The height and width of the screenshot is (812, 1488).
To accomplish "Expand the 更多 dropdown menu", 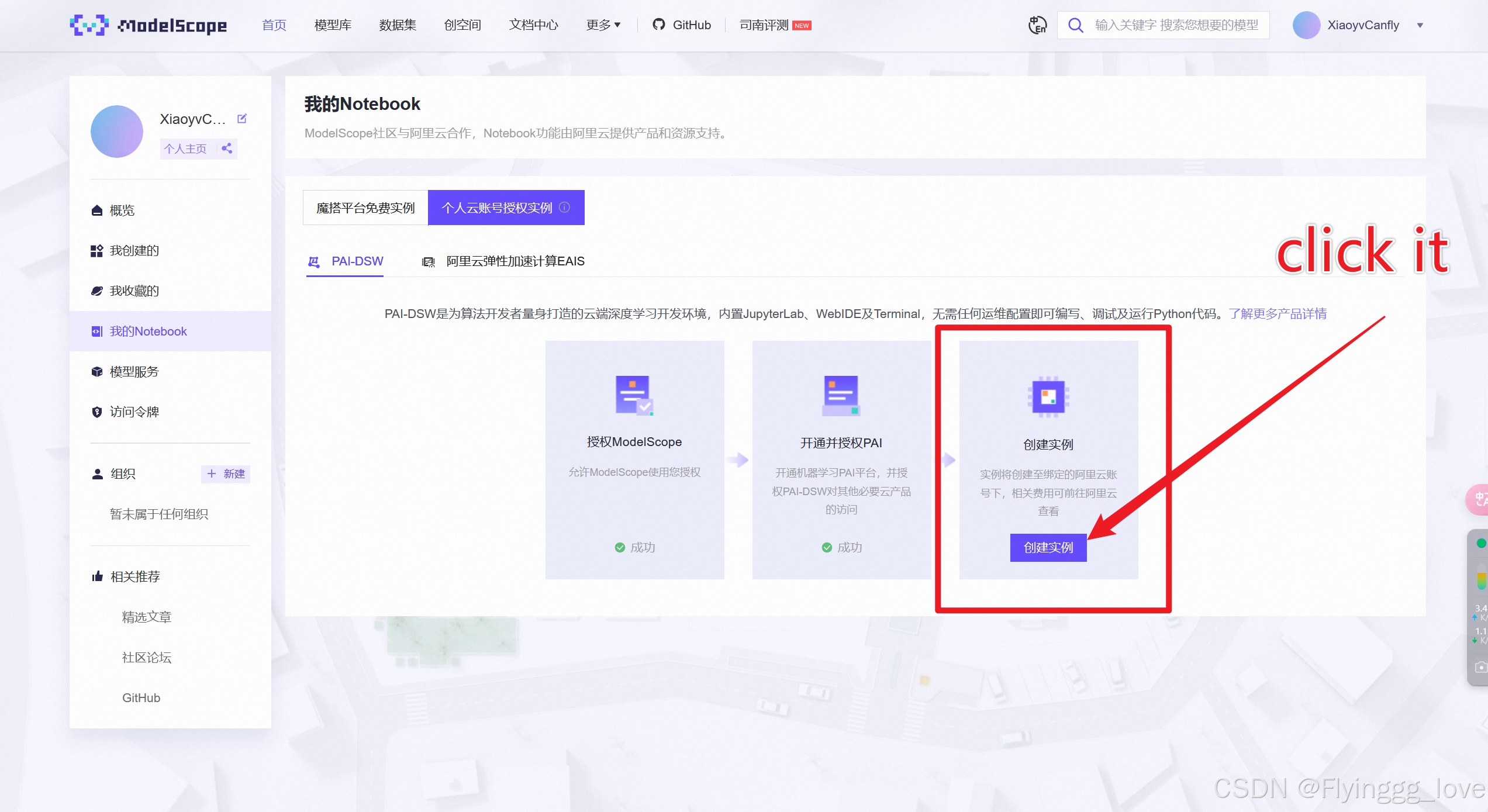I will point(603,25).
